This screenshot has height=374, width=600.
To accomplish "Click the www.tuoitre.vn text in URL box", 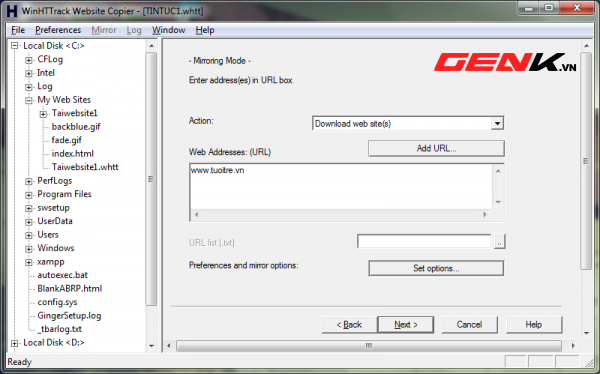I will tap(217, 171).
